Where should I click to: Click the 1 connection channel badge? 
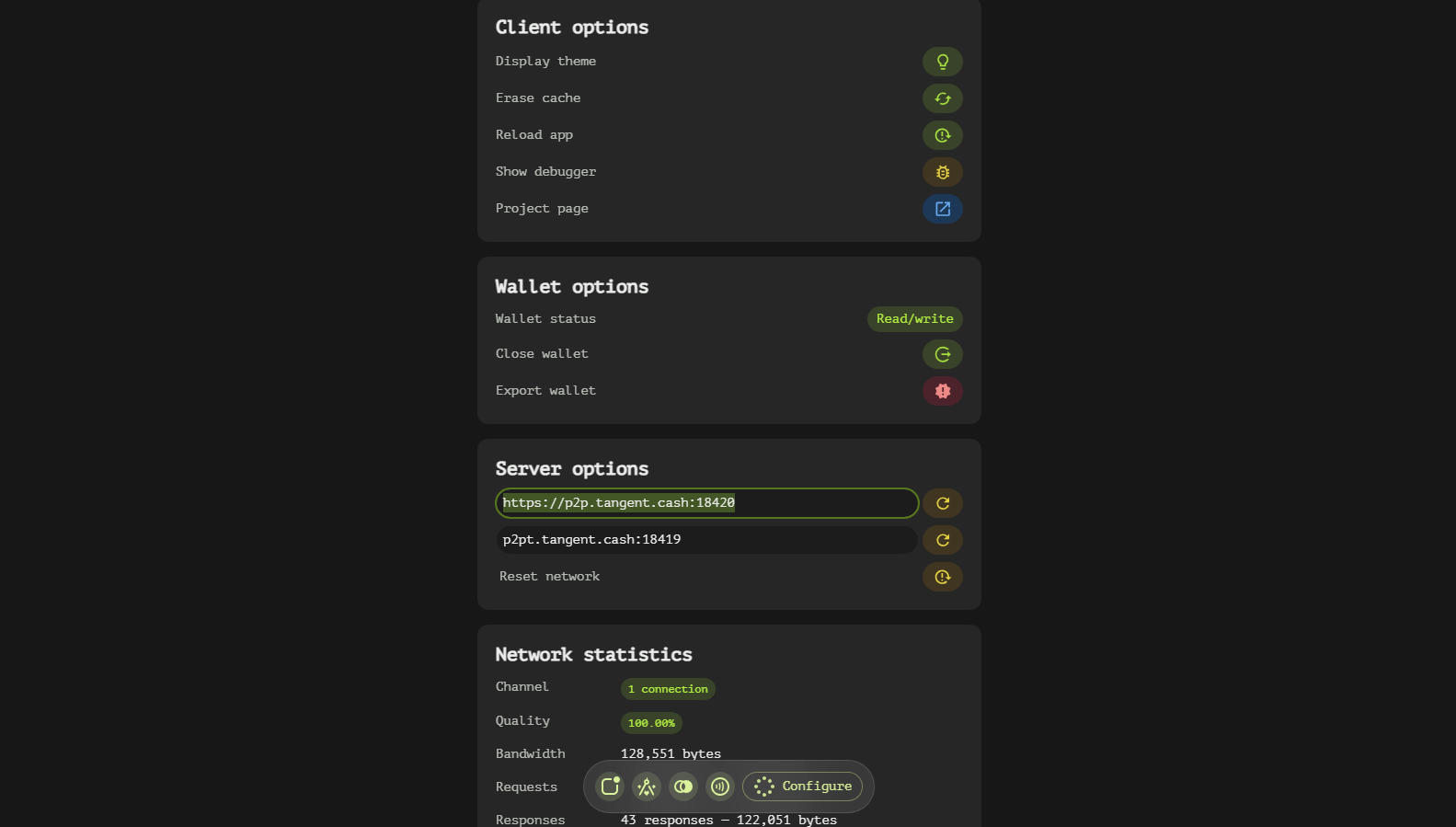pos(668,689)
